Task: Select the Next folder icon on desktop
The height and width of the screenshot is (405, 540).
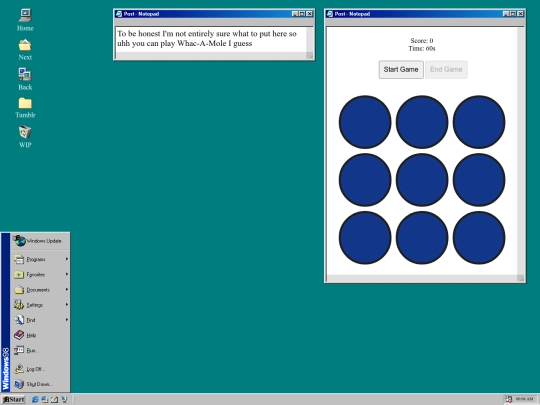Action: [x=25, y=50]
